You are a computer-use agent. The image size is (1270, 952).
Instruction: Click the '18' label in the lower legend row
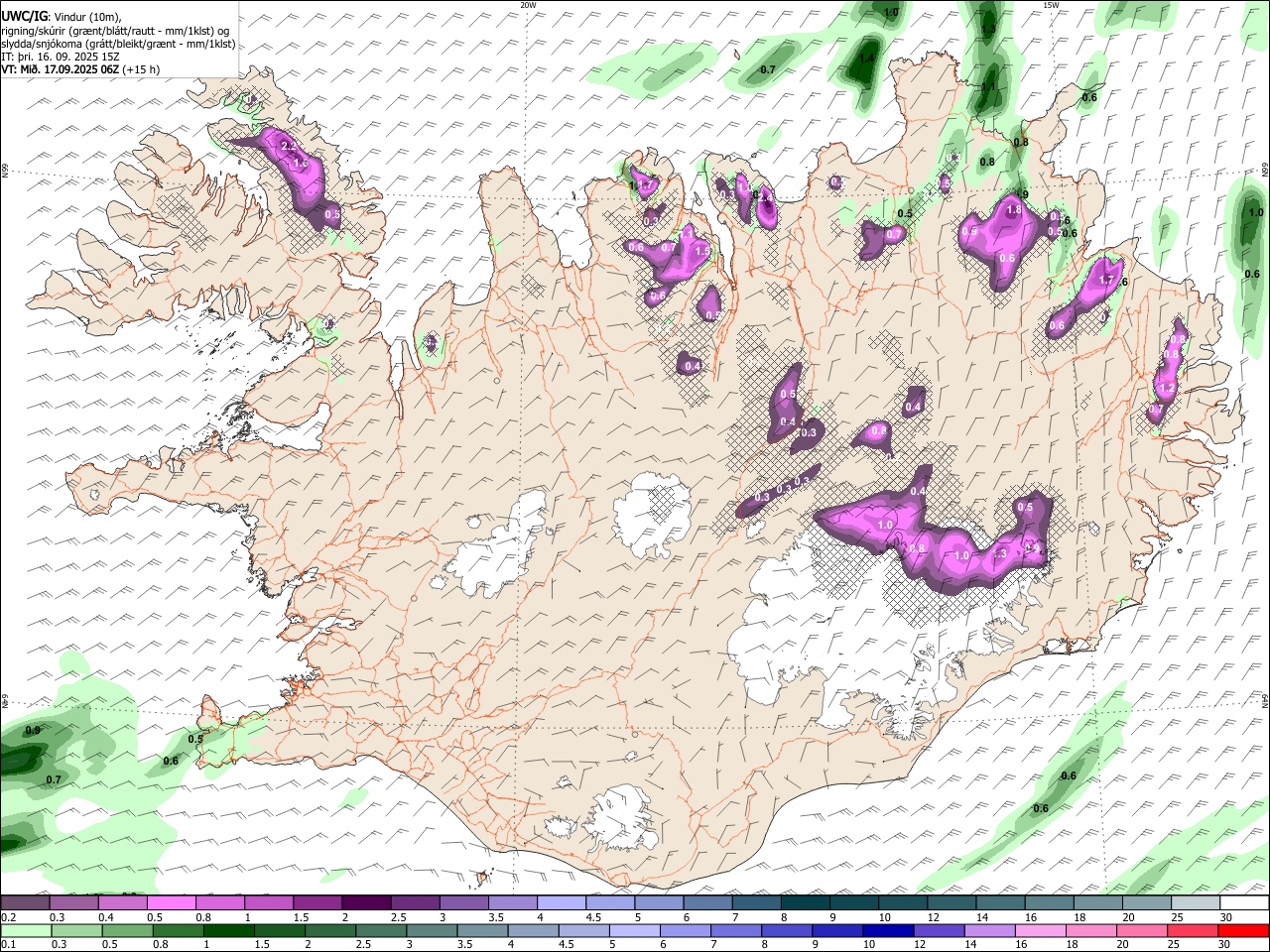pos(1074,945)
